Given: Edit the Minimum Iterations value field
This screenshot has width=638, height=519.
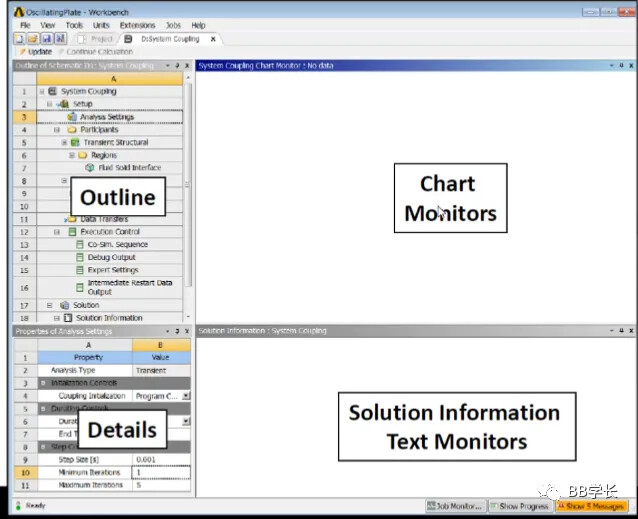Looking at the screenshot, I should tap(160, 472).
